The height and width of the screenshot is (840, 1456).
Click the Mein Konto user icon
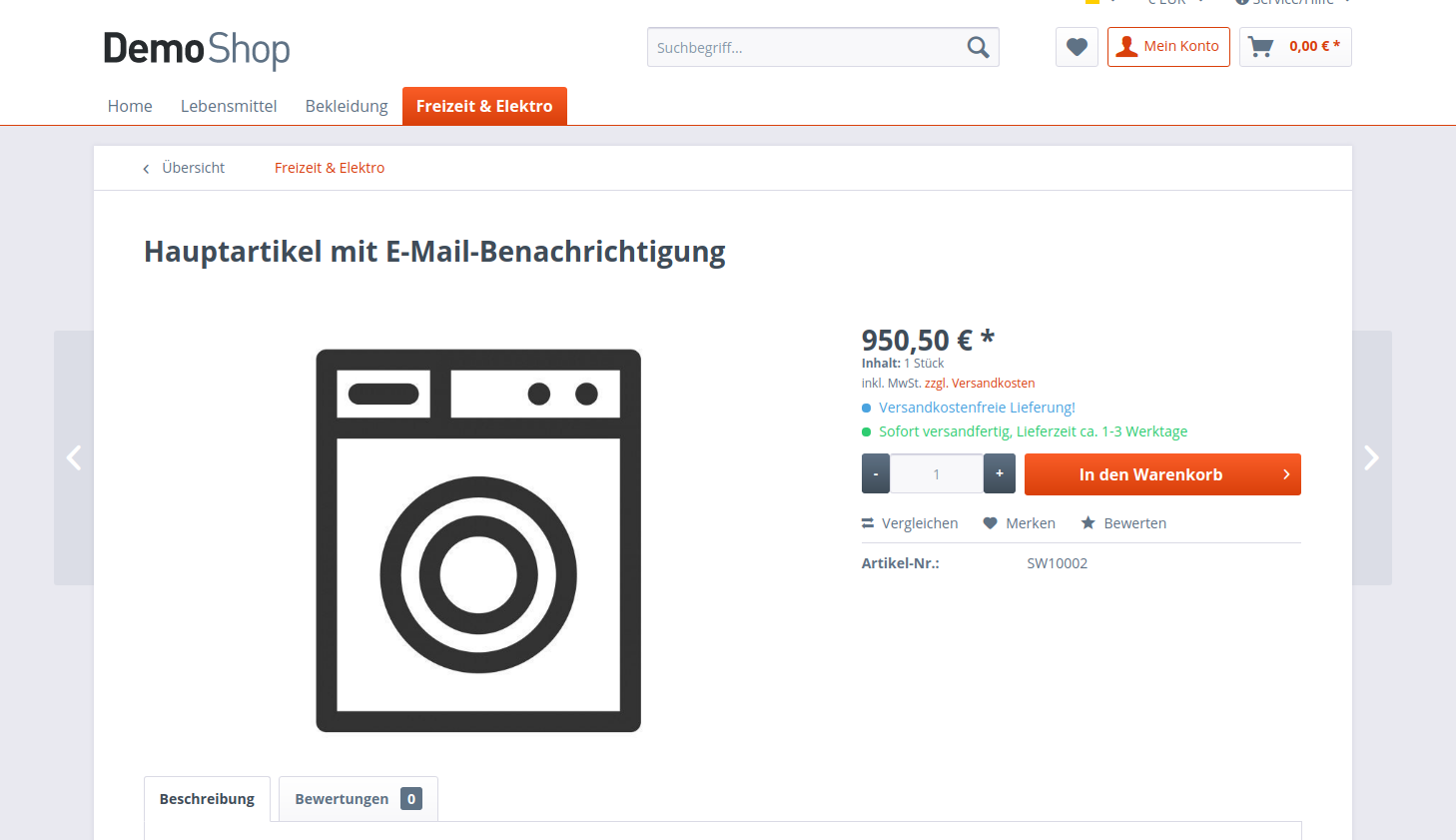click(x=1126, y=46)
